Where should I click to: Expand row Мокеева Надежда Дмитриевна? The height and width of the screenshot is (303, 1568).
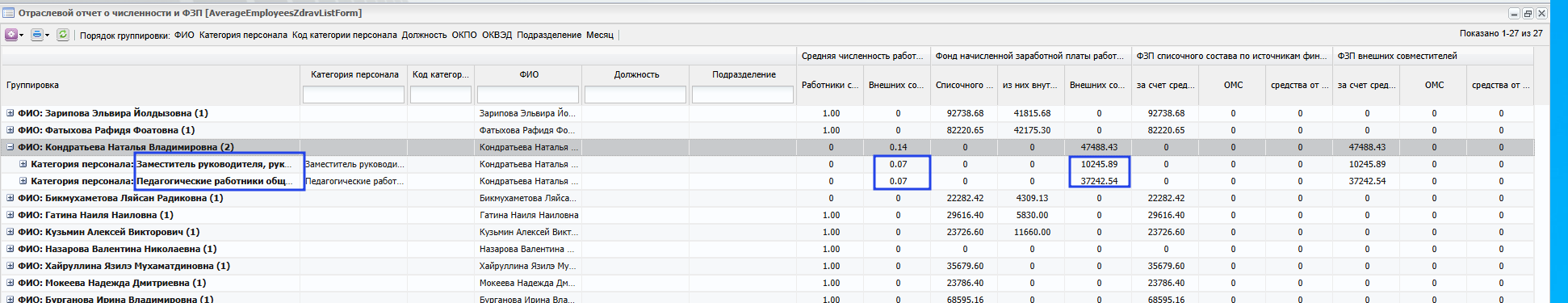pyautogui.click(x=10, y=283)
